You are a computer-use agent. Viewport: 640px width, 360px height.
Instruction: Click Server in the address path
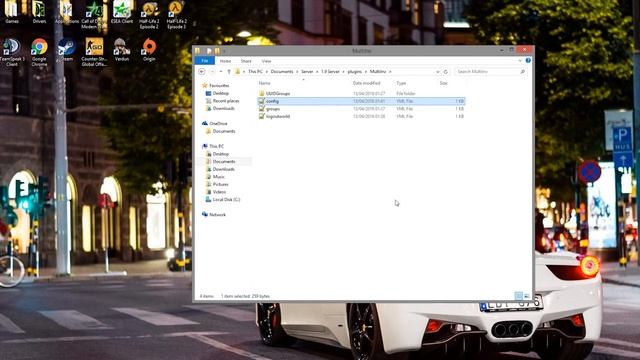pyautogui.click(x=307, y=71)
